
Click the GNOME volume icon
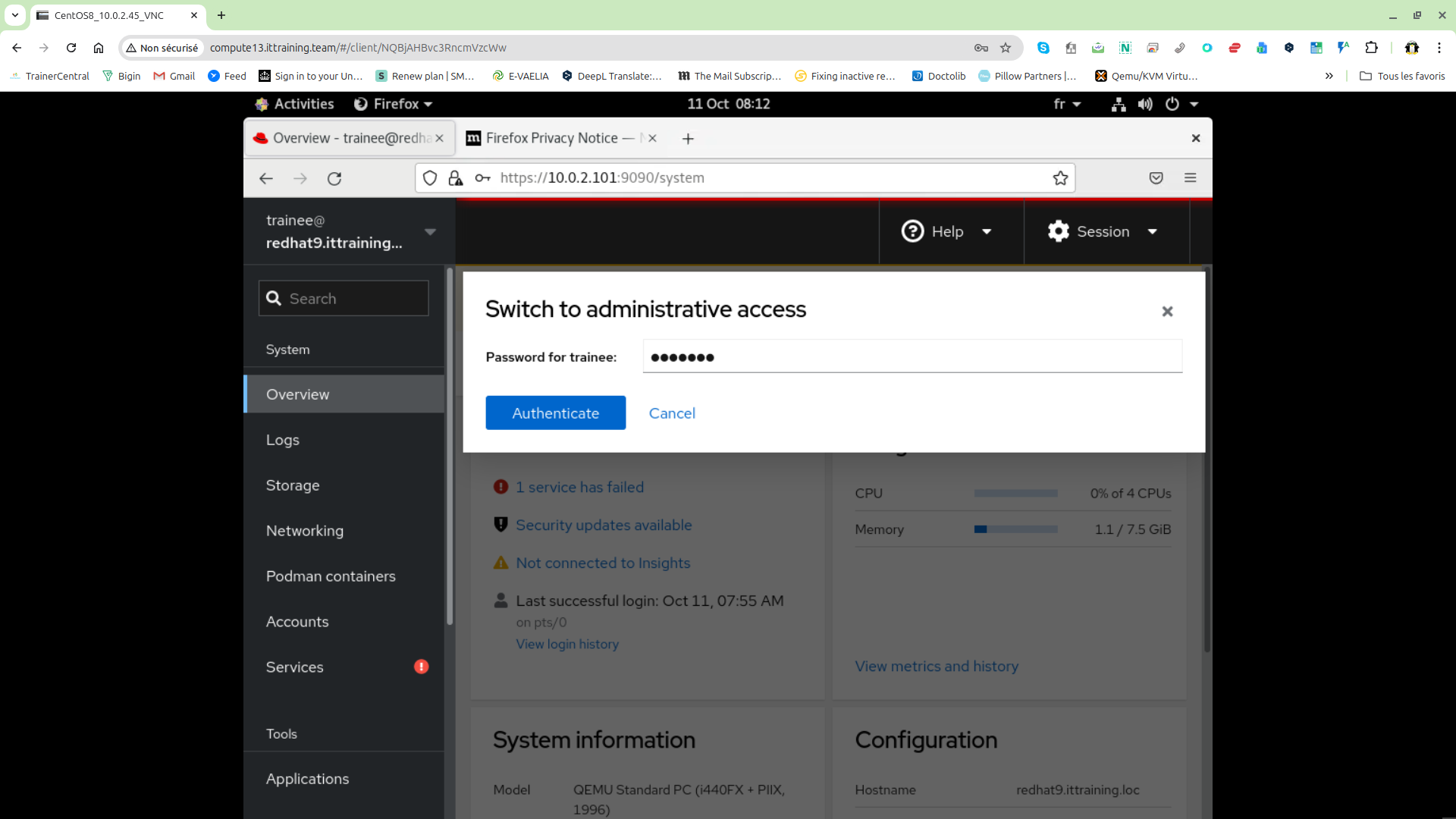(x=1145, y=104)
